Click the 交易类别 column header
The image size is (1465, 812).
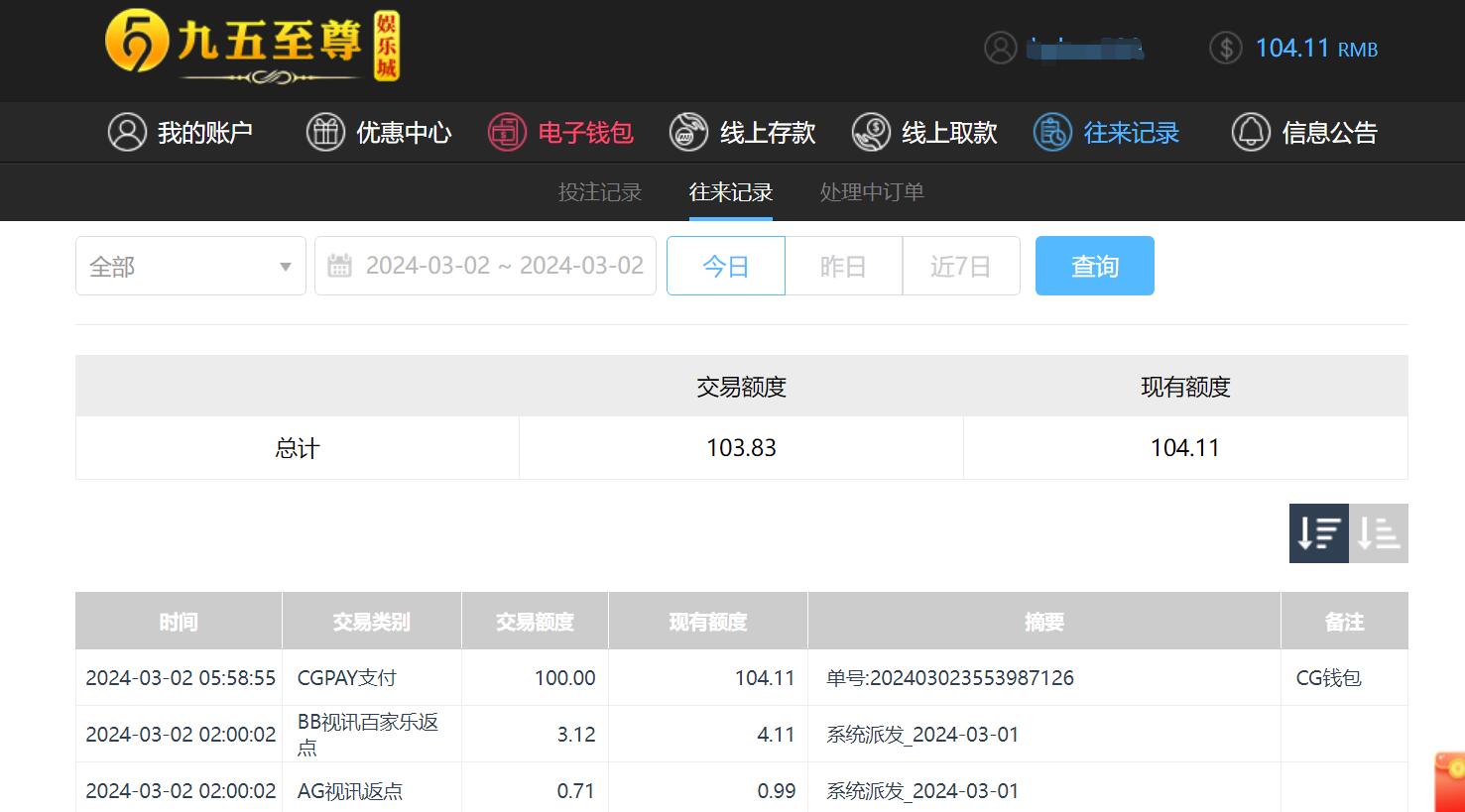tap(372, 622)
